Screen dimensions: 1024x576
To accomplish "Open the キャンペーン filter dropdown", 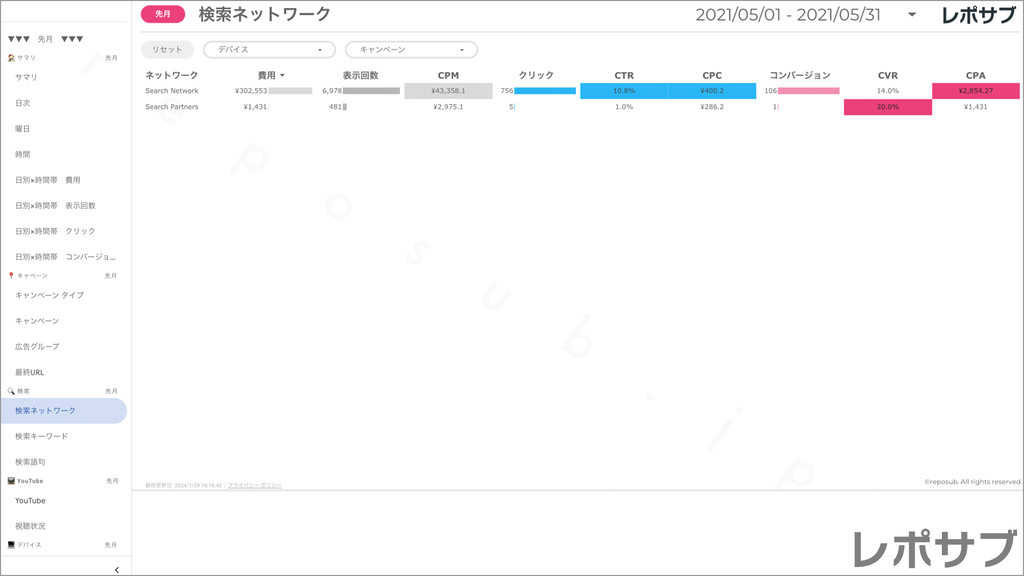I will pyautogui.click(x=410, y=48).
